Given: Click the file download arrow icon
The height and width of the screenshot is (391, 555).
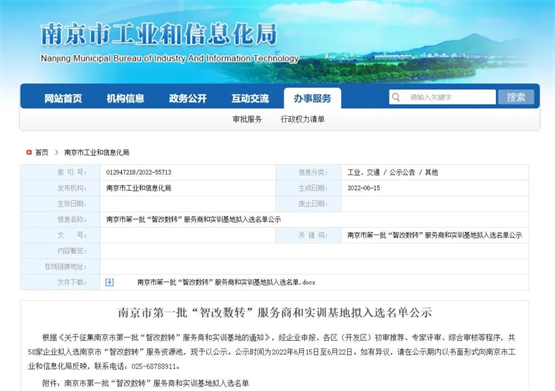Looking at the screenshot, I should pyautogui.click(x=109, y=282).
